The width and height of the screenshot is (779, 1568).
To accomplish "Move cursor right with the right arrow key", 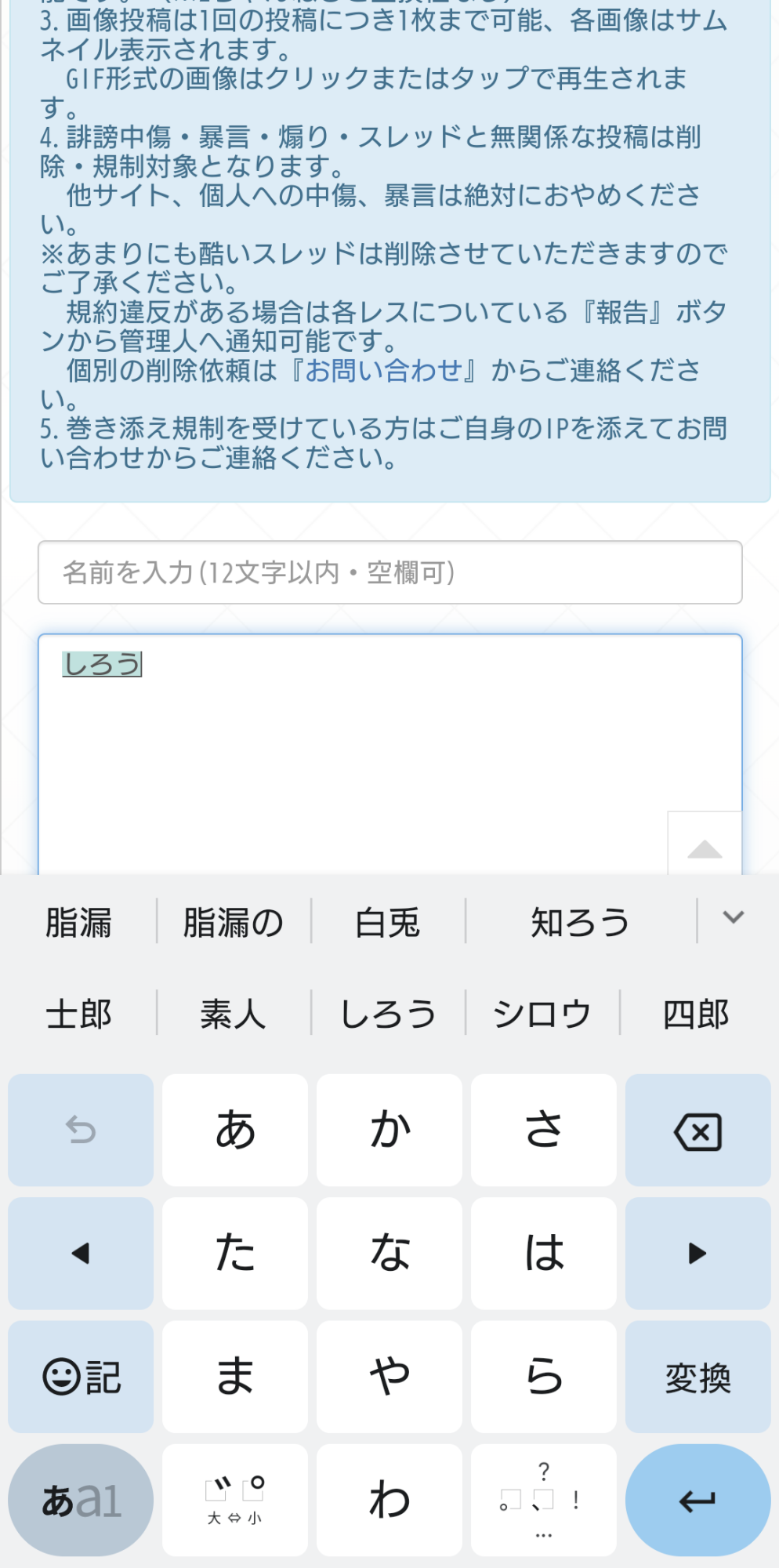I will [697, 1253].
